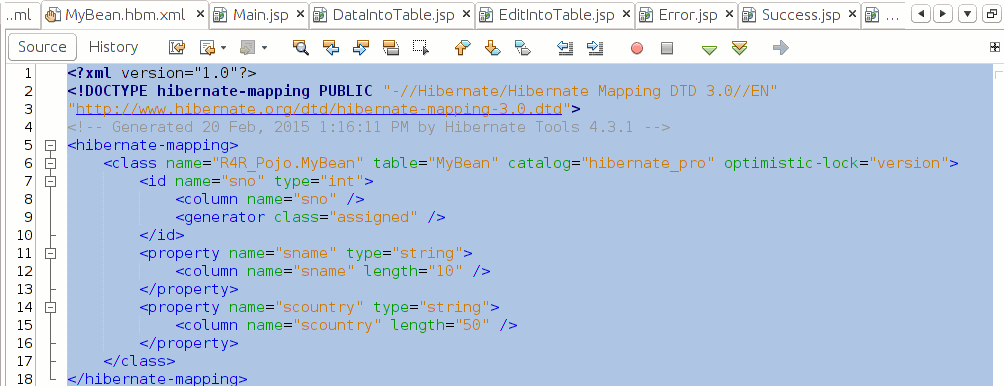Click the text 'R4R_Pojo.MyBean' in the code

tap(292, 163)
